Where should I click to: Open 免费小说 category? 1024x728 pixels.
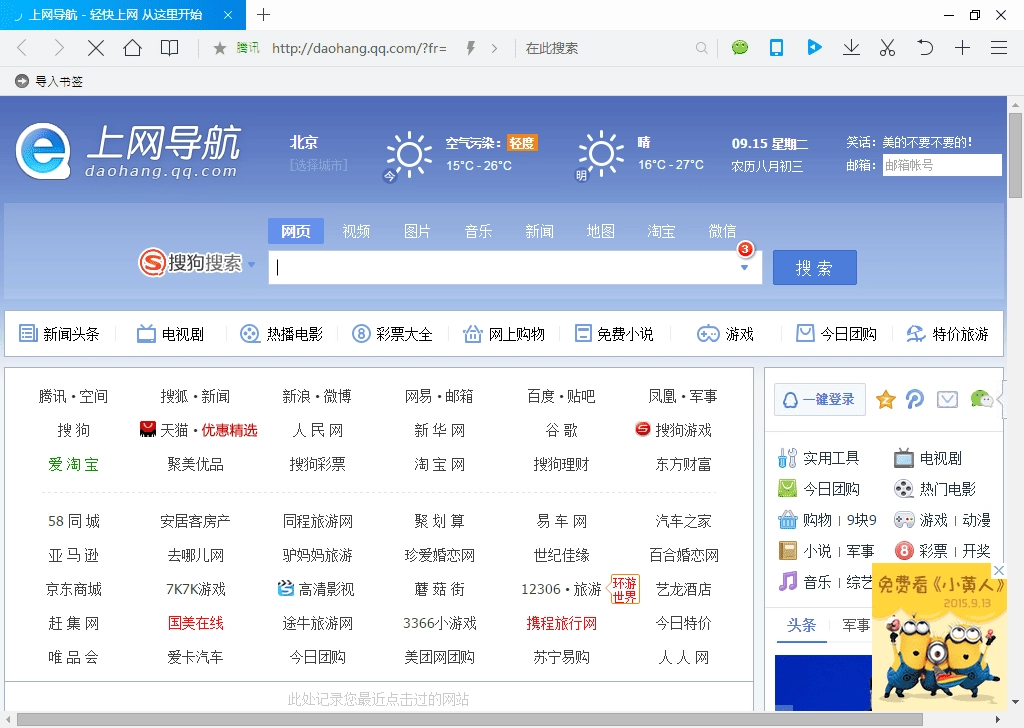(614, 334)
